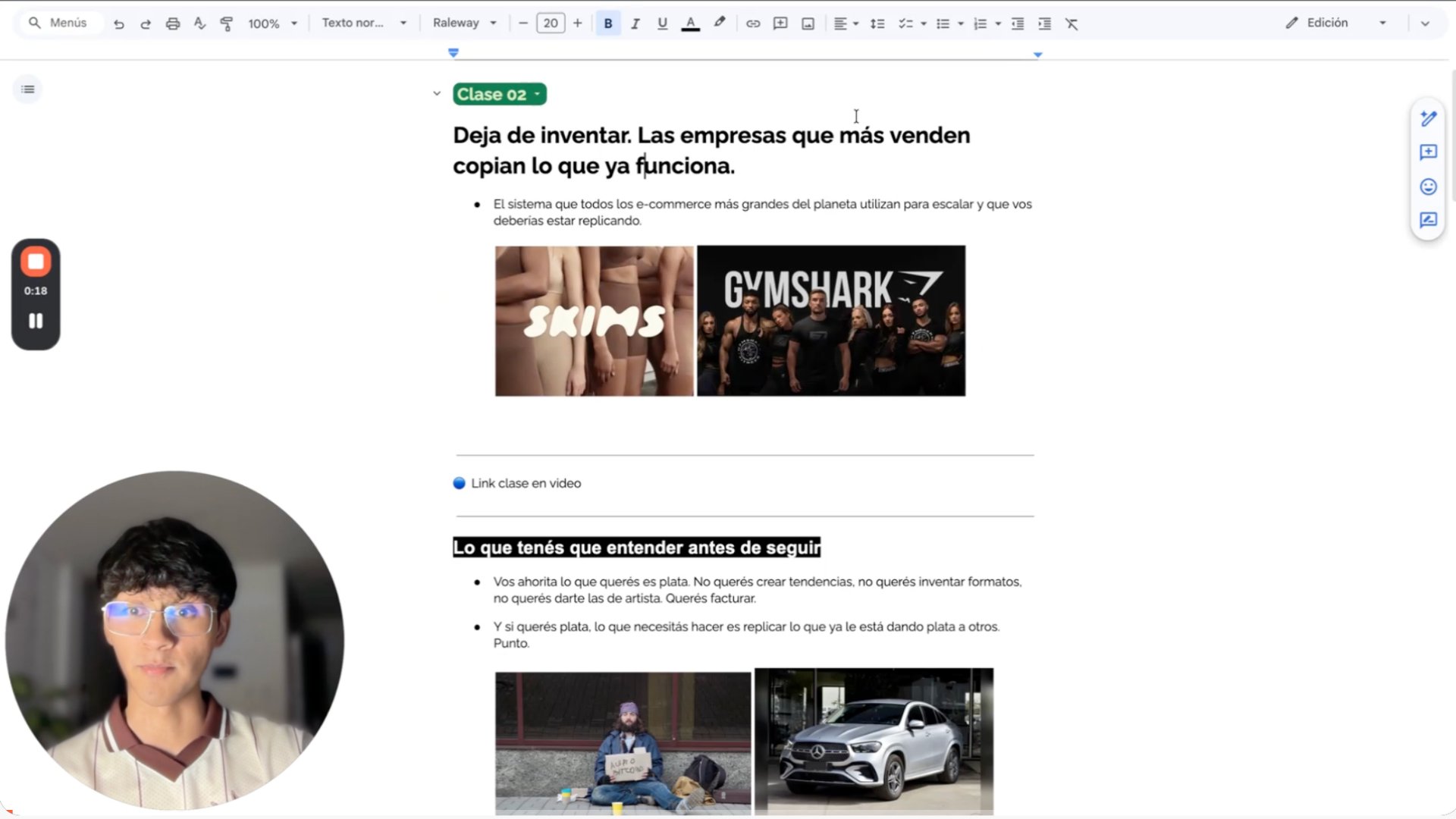This screenshot has height=819, width=1456.
Task: Open the text style dropdown 'Texto nor...'
Action: 365,23
